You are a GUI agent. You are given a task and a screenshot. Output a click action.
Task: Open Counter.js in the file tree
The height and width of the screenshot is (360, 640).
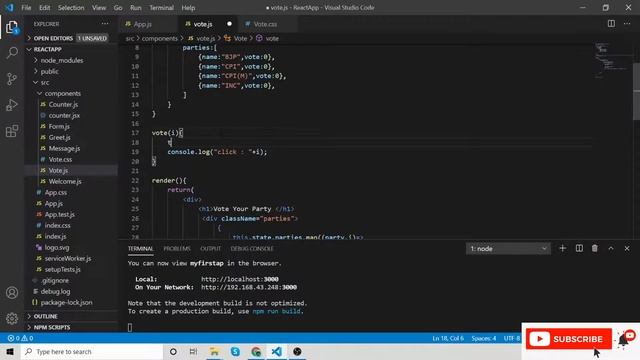click(x=63, y=104)
